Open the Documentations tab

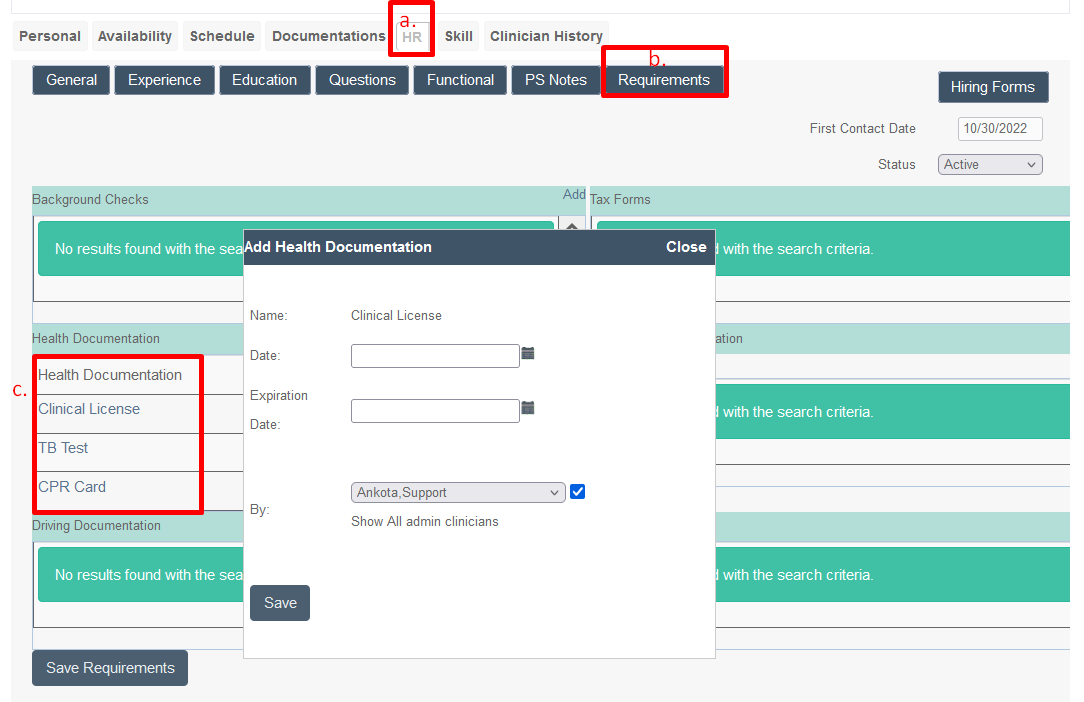[x=328, y=36]
